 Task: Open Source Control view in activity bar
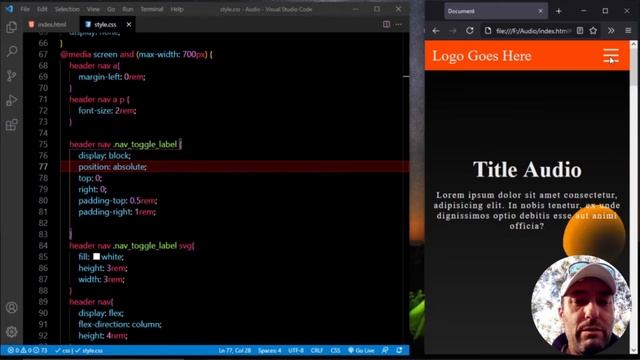[x=11, y=76]
